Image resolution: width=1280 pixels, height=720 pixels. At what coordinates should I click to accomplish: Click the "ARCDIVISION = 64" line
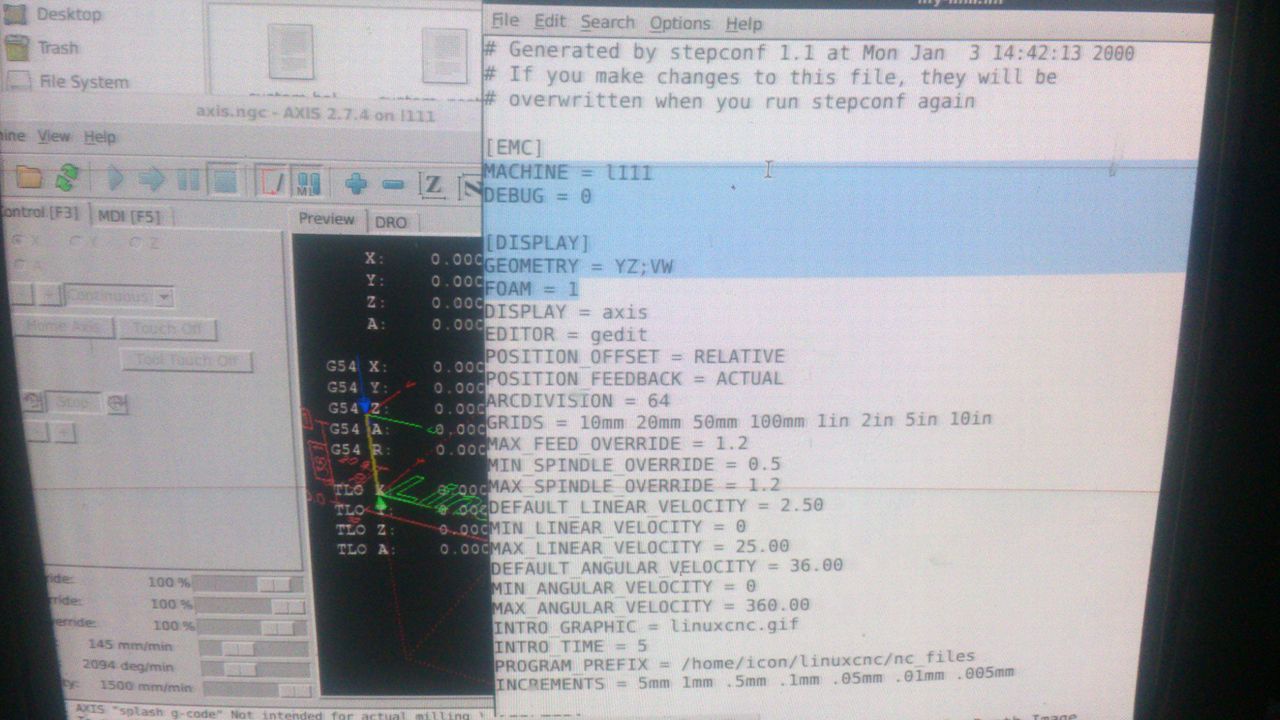579,399
